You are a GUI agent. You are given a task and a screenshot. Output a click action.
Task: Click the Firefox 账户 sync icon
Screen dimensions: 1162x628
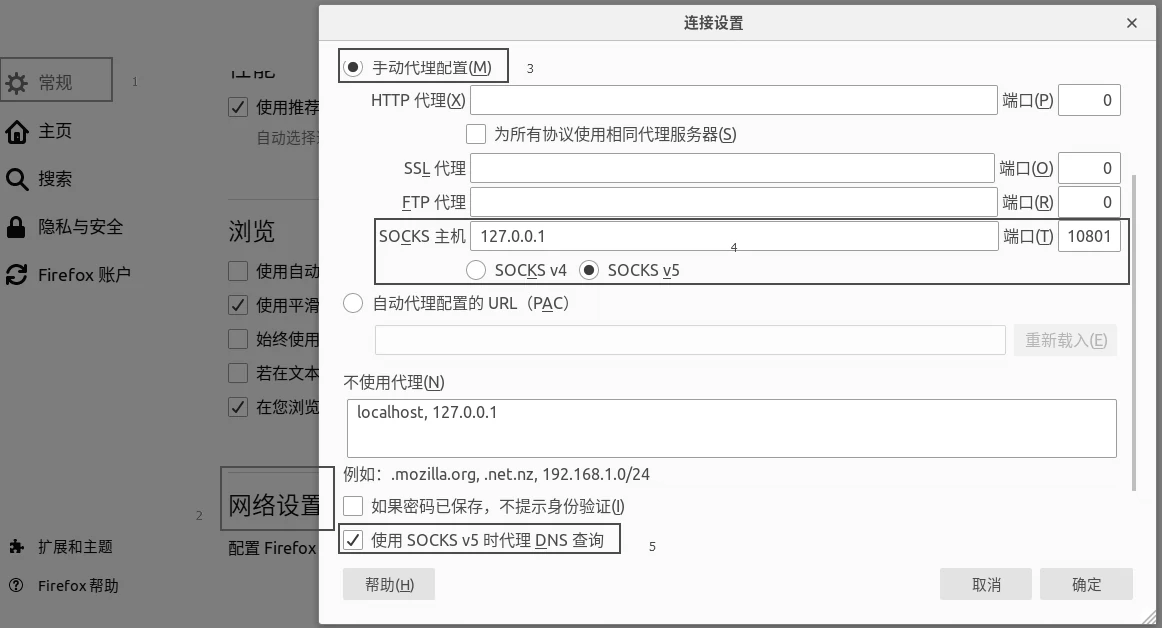pos(15,273)
